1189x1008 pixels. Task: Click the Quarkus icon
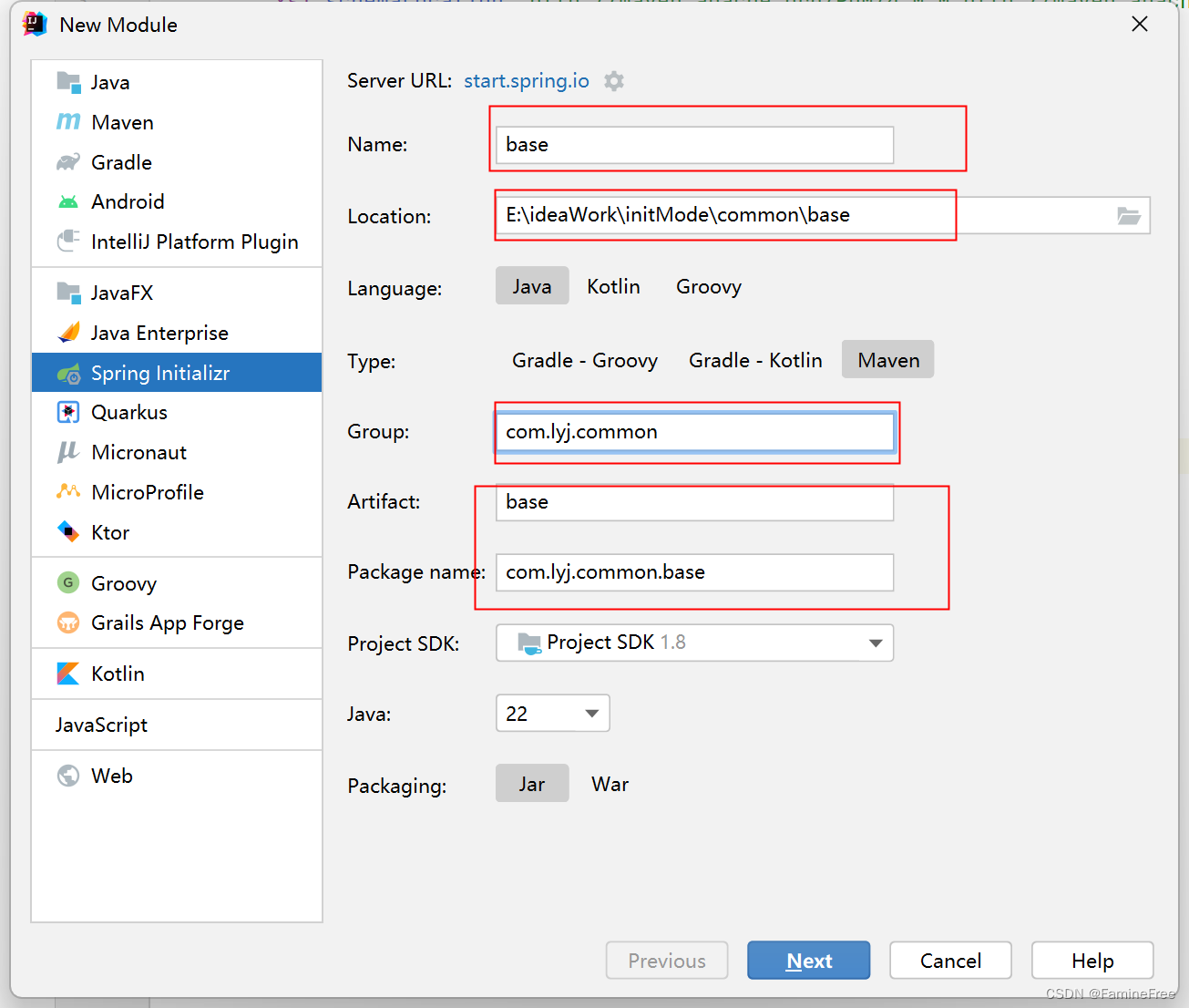click(68, 412)
